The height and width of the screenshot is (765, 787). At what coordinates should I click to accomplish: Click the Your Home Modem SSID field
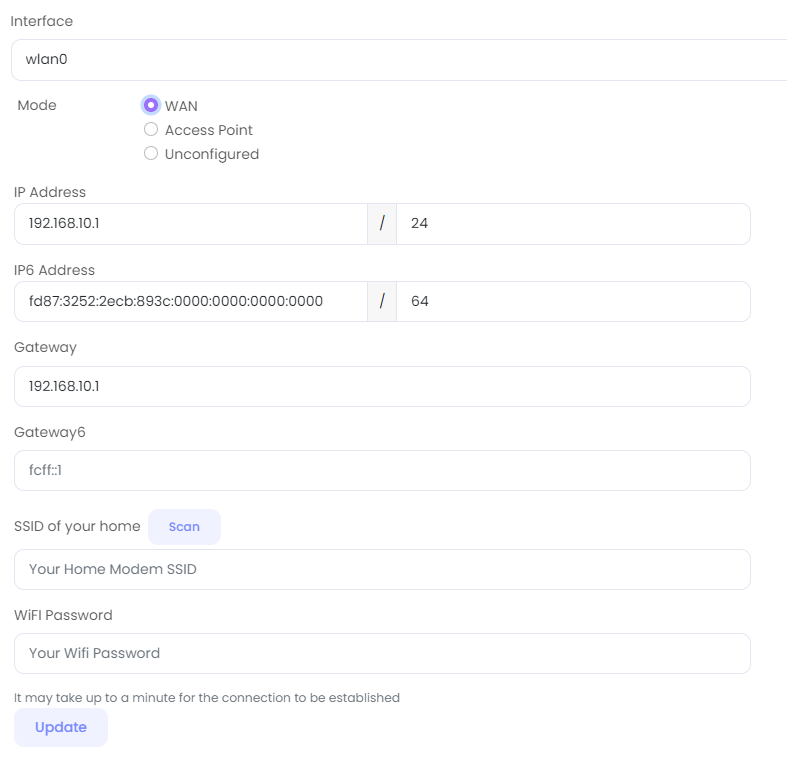[x=382, y=569]
